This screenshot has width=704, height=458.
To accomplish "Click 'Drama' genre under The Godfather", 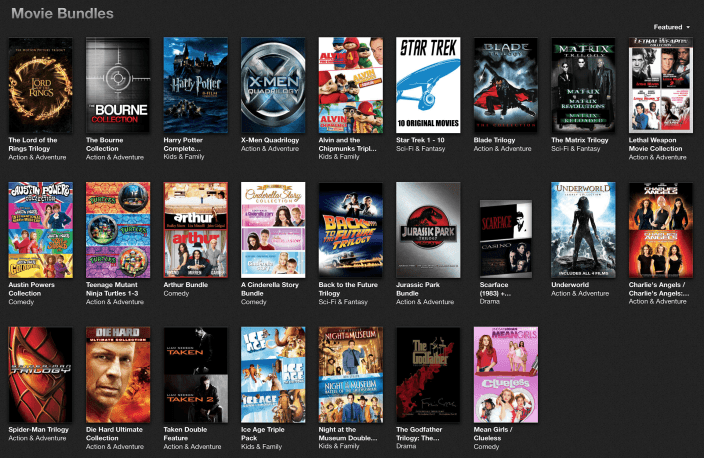I will click(x=406, y=446).
